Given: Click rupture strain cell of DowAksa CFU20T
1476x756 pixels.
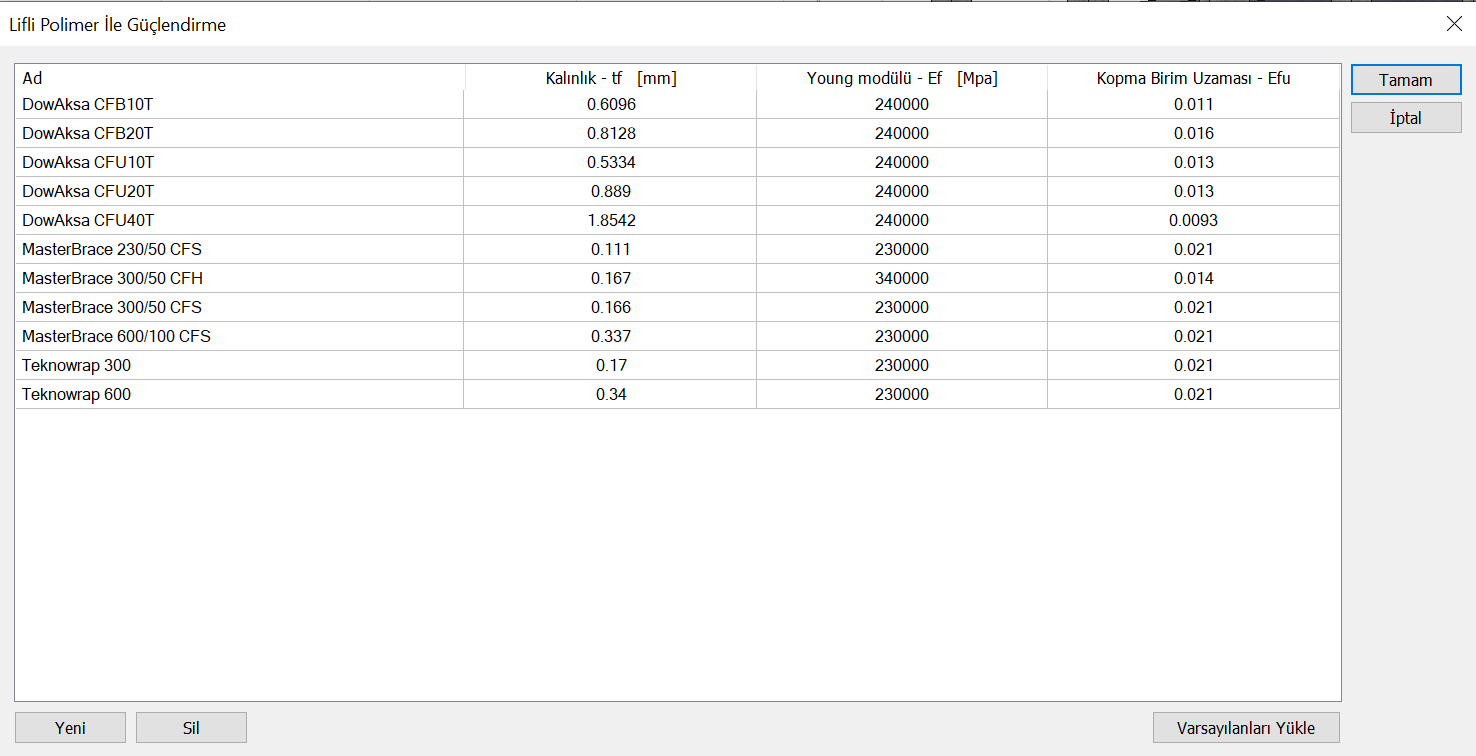Looking at the screenshot, I should (x=1193, y=191).
